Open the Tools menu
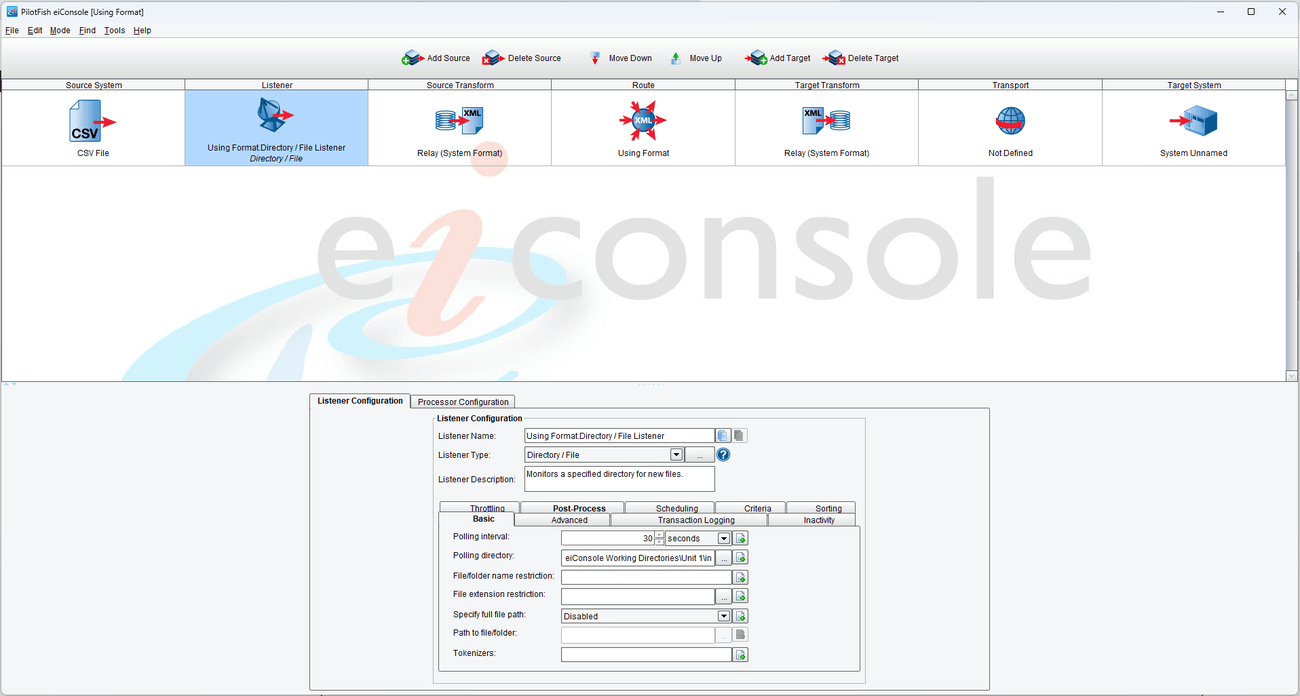Screen dimensions: 1300x696 pos(115,30)
